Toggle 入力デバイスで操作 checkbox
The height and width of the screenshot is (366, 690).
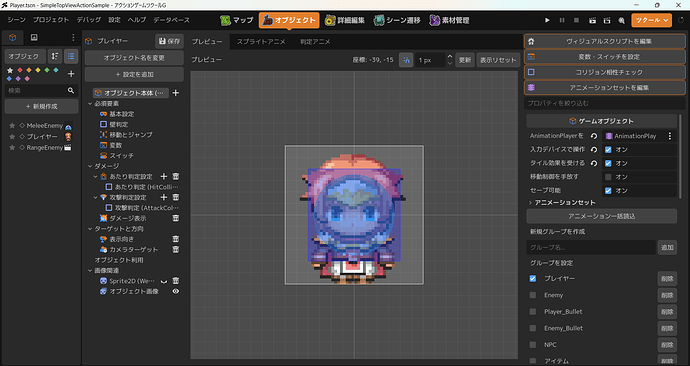608,150
